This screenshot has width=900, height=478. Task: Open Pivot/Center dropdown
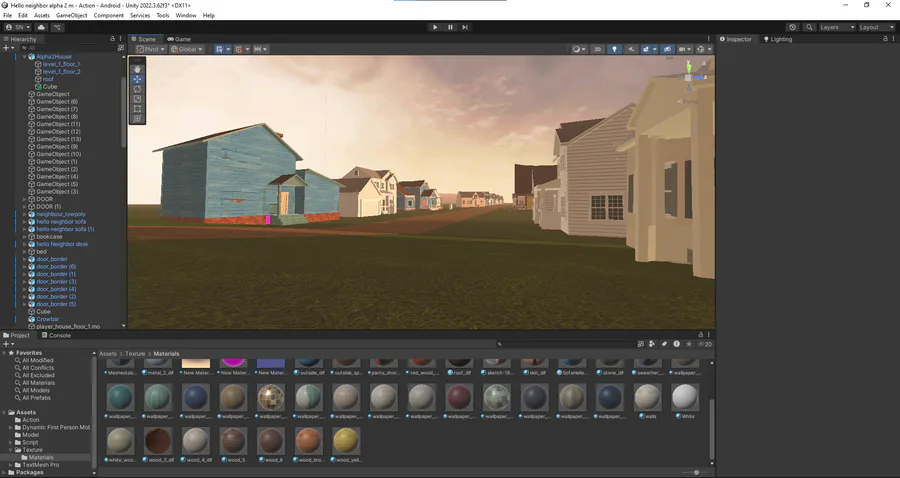(150, 49)
